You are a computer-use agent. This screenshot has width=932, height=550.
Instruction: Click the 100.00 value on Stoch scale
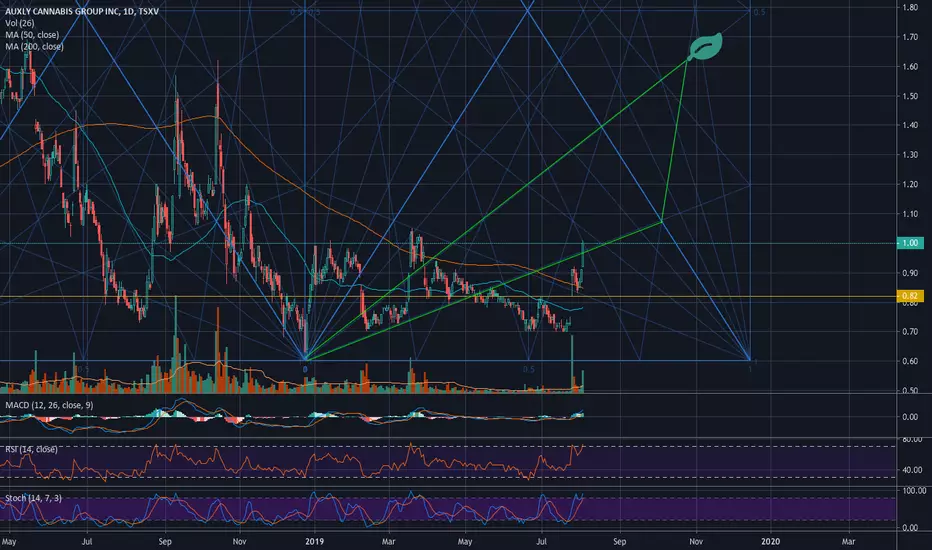tap(914, 491)
